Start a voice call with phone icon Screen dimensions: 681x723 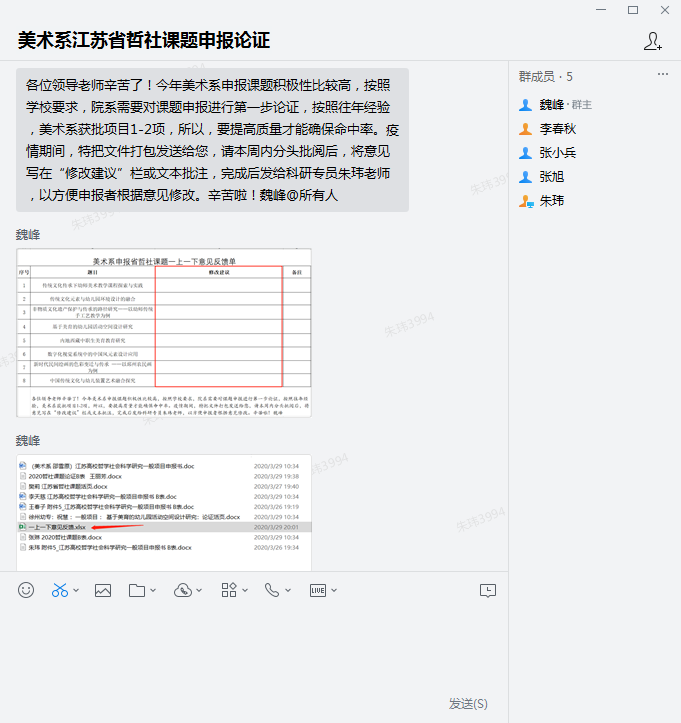click(271, 590)
